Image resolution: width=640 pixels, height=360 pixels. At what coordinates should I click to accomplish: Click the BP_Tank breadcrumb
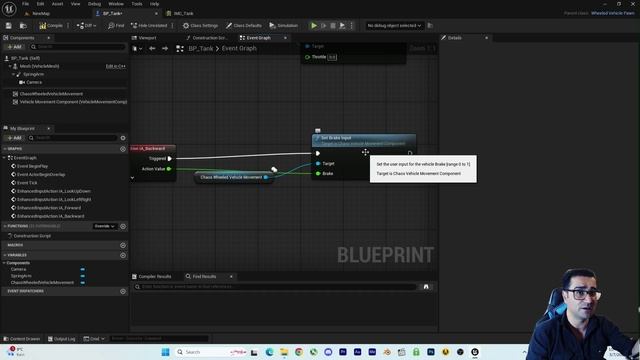coord(201,49)
